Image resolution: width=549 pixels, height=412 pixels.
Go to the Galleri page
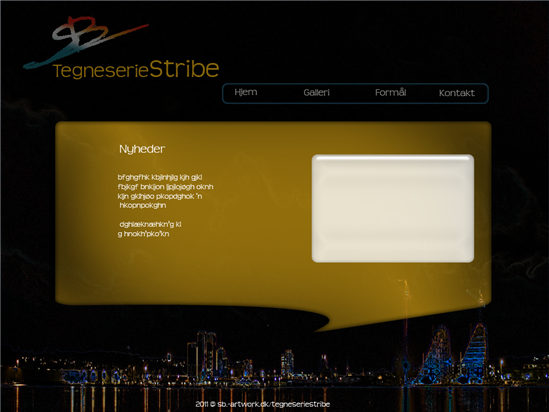tap(317, 92)
